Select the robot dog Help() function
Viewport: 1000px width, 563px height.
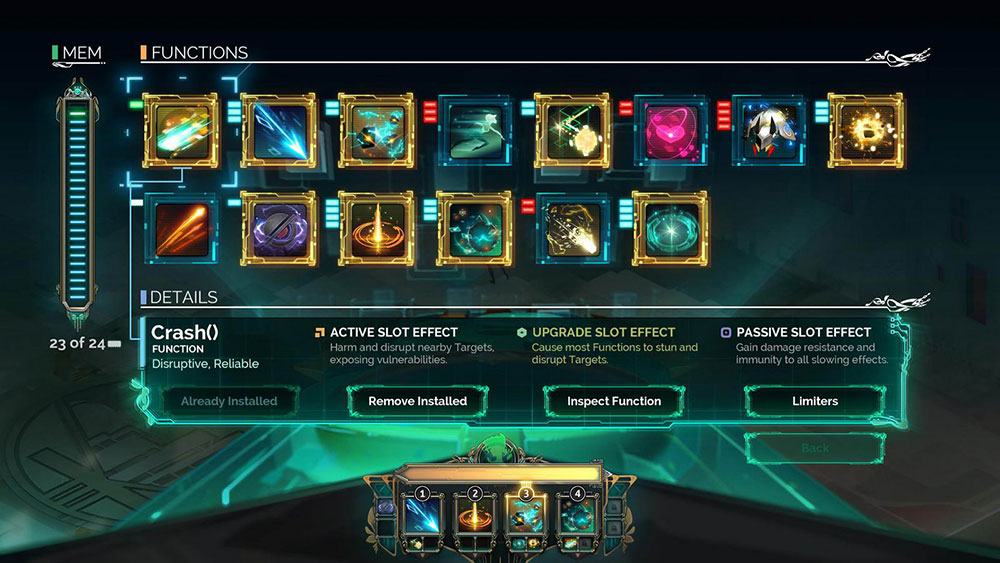[768, 131]
